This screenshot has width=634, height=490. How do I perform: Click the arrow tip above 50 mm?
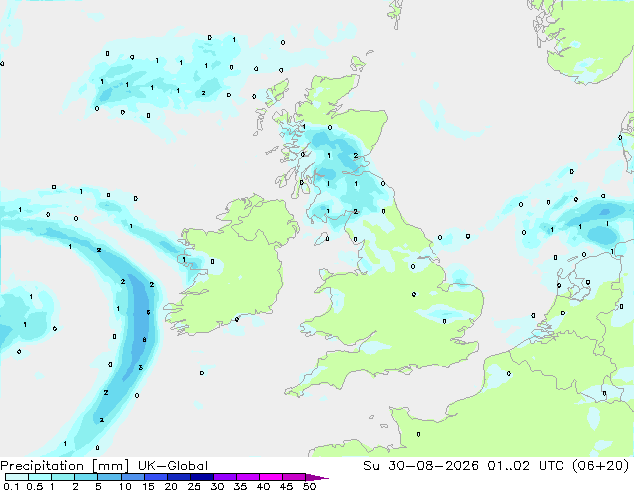[317, 477]
